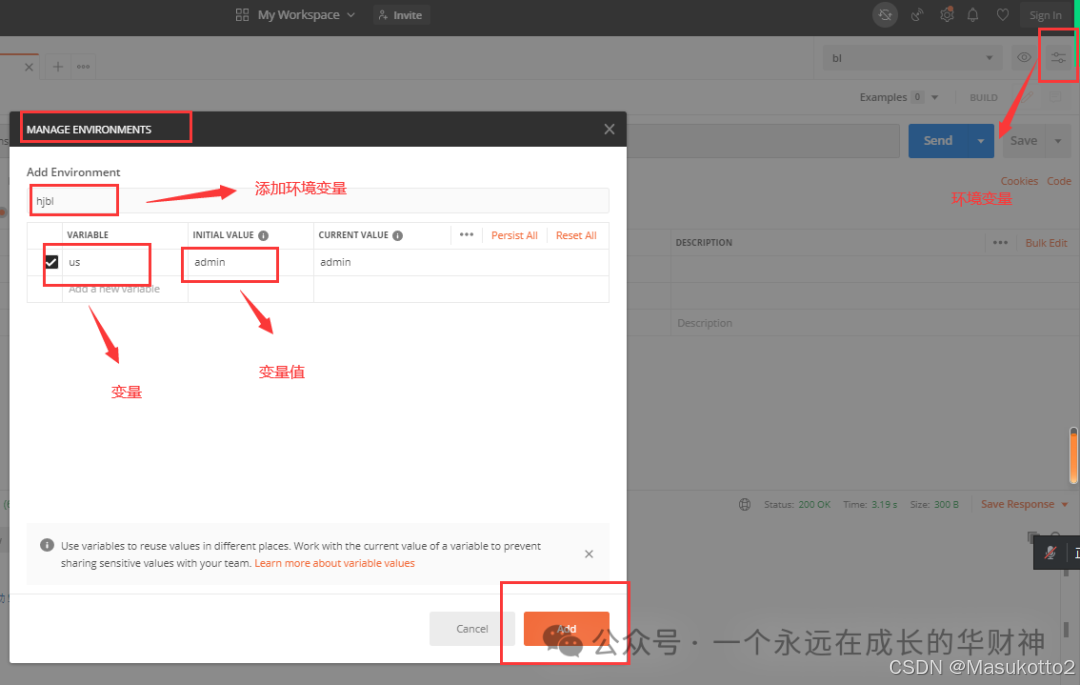1080x685 pixels.
Task: Show Current Value info icon
Action: (397, 235)
